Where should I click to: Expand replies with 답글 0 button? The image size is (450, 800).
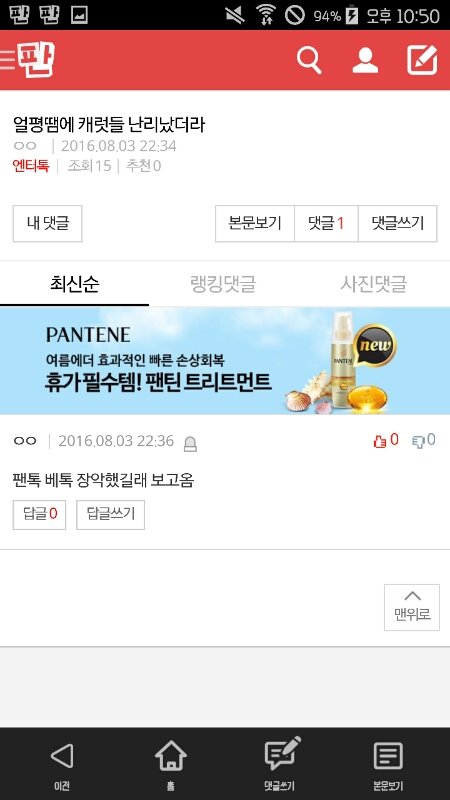(x=39, y=514)
